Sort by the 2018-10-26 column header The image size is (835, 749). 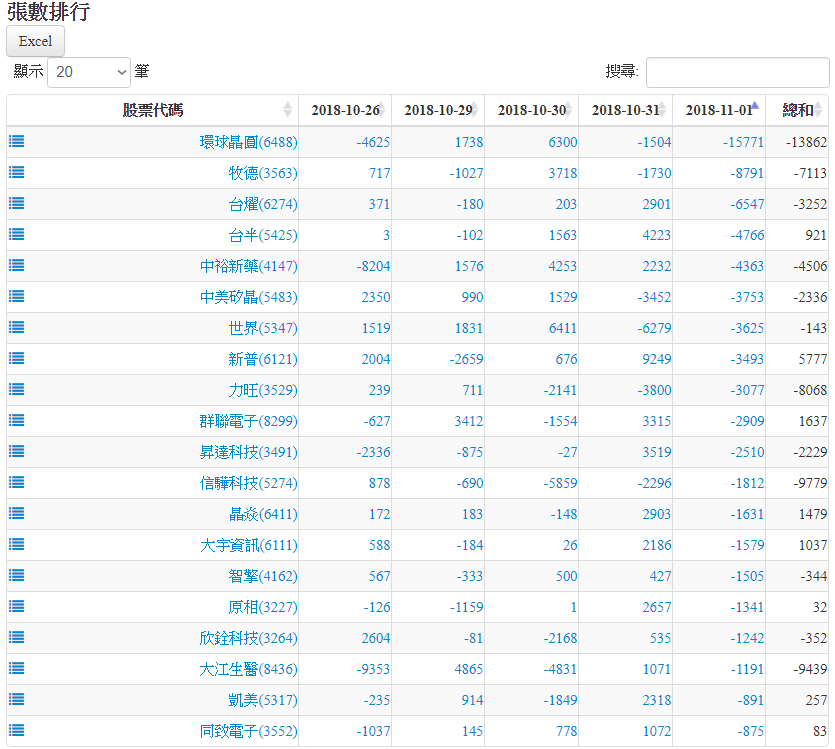[345, 110]
